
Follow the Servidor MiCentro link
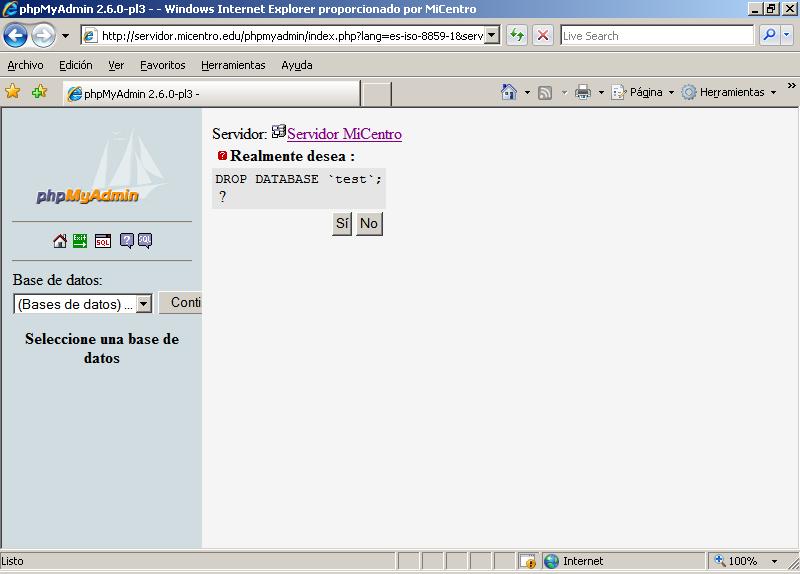pyautogui.click(x=344, y=134)
